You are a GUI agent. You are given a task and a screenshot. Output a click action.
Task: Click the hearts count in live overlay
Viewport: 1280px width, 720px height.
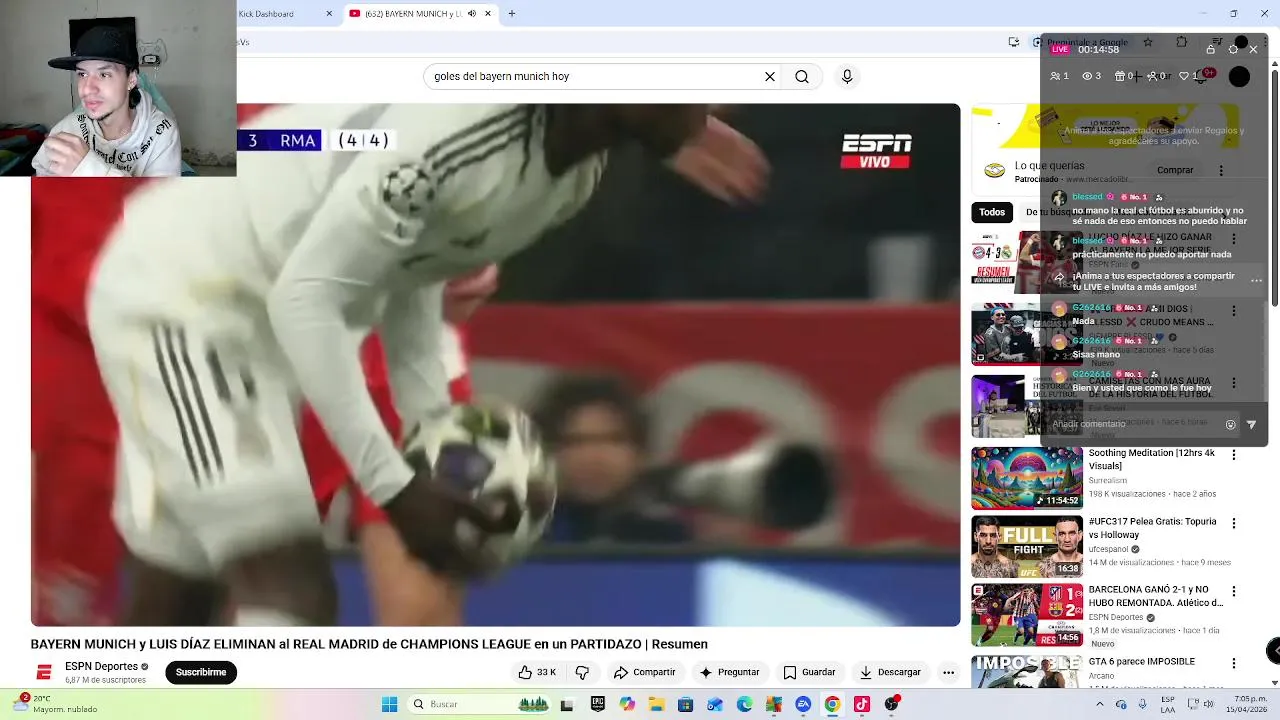1190,76
